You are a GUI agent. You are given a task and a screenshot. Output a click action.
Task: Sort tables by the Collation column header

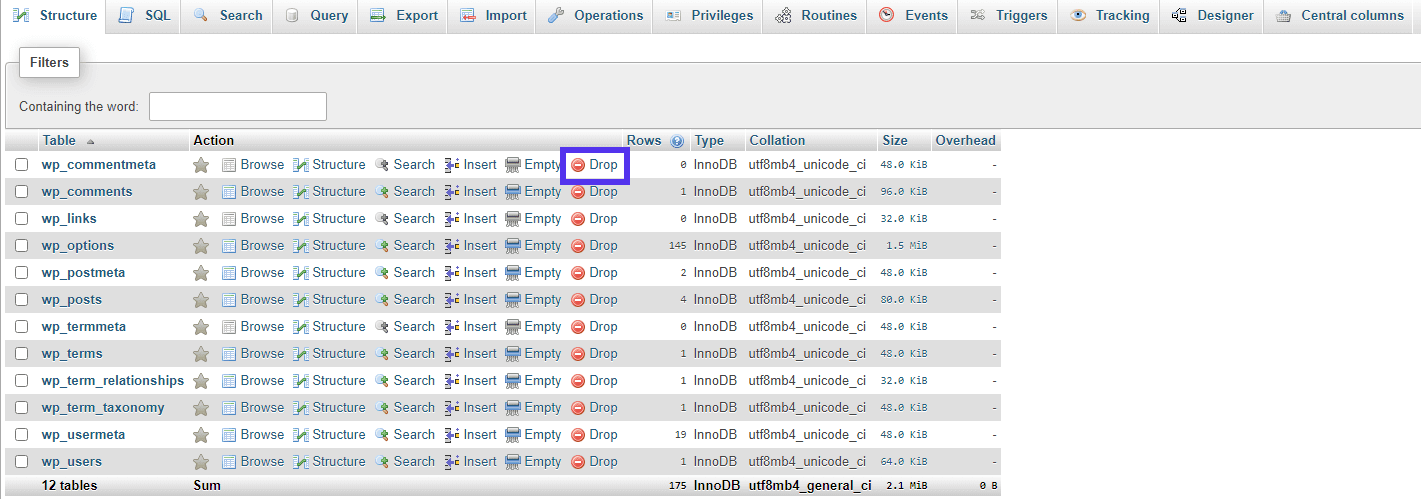(x=777, y=141)
